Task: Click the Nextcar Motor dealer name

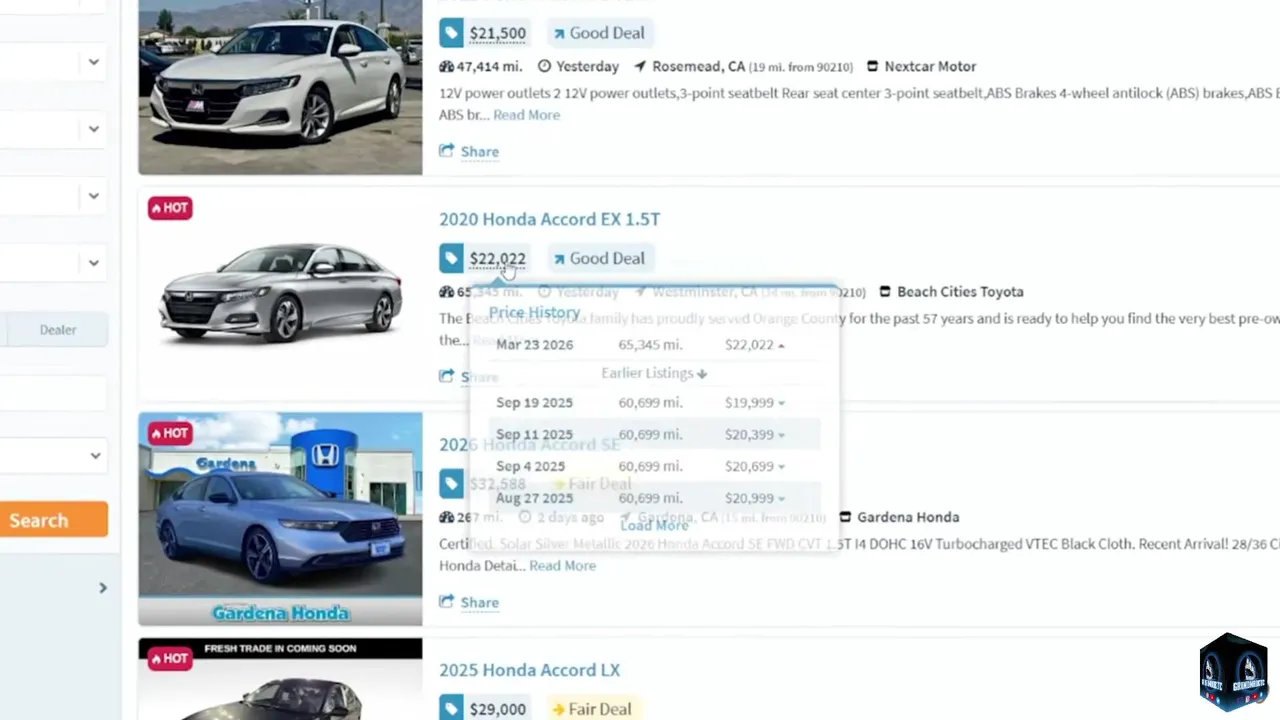Action: pyautogui.click(x=930, y=66)
